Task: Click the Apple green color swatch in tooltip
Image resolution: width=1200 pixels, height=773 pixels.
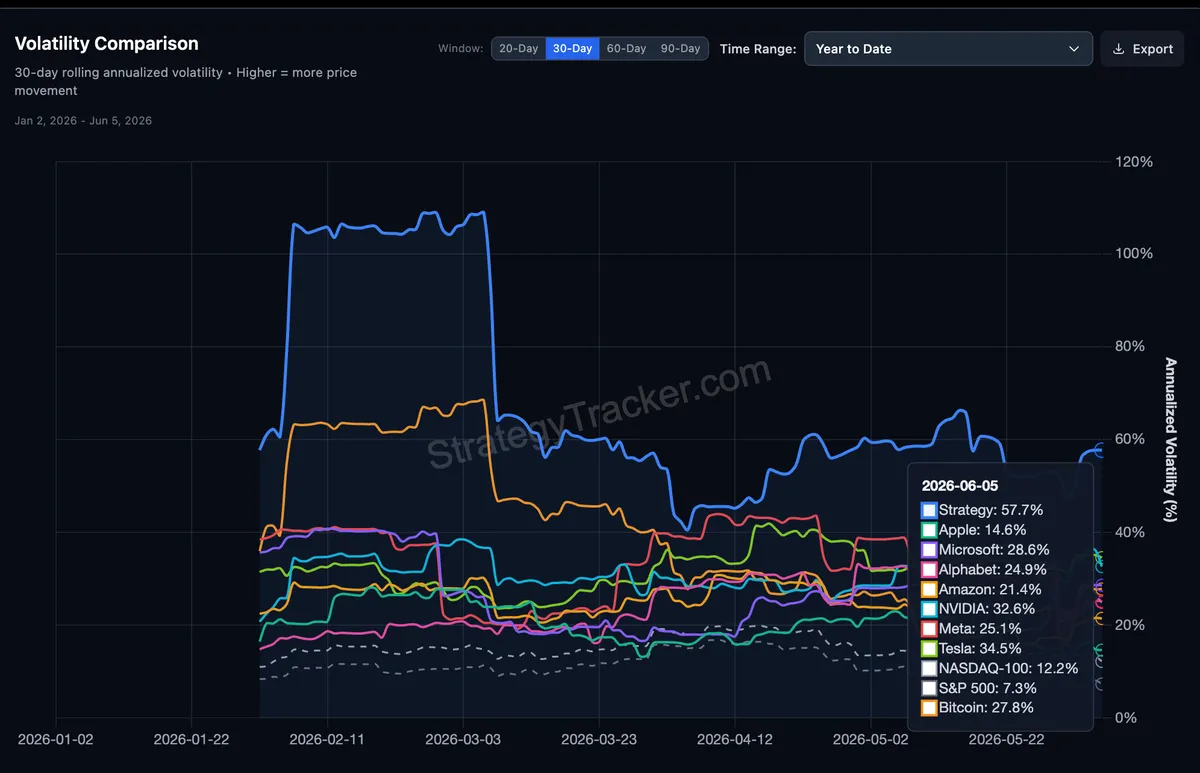Action: pyautogui.click(x=929, y=530)
